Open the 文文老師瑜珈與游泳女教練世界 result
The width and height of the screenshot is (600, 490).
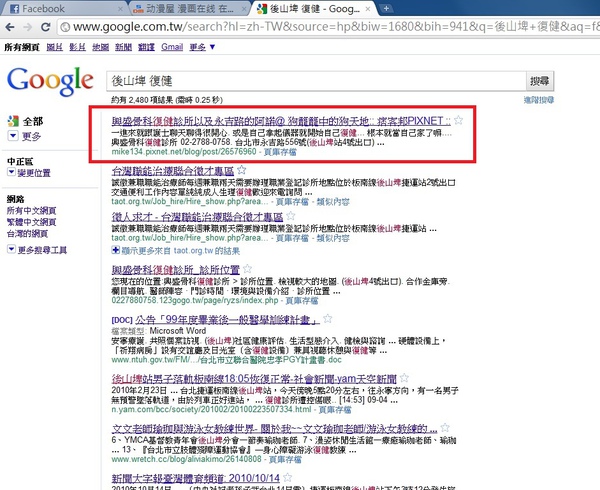[x=274, y=428]
